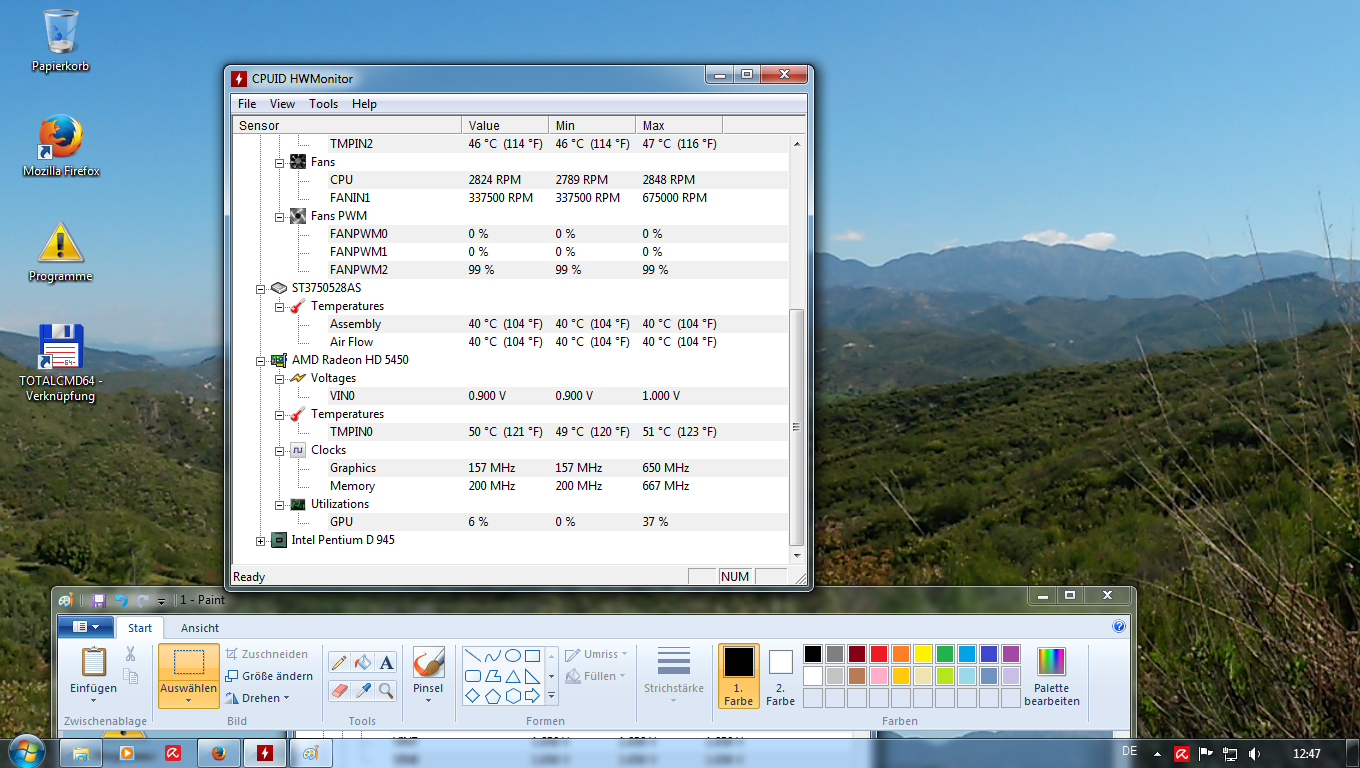This screenshot has height=768, width=1360.
Task: Open the Drehen rotate dropdown
Action: pos(257,698)
